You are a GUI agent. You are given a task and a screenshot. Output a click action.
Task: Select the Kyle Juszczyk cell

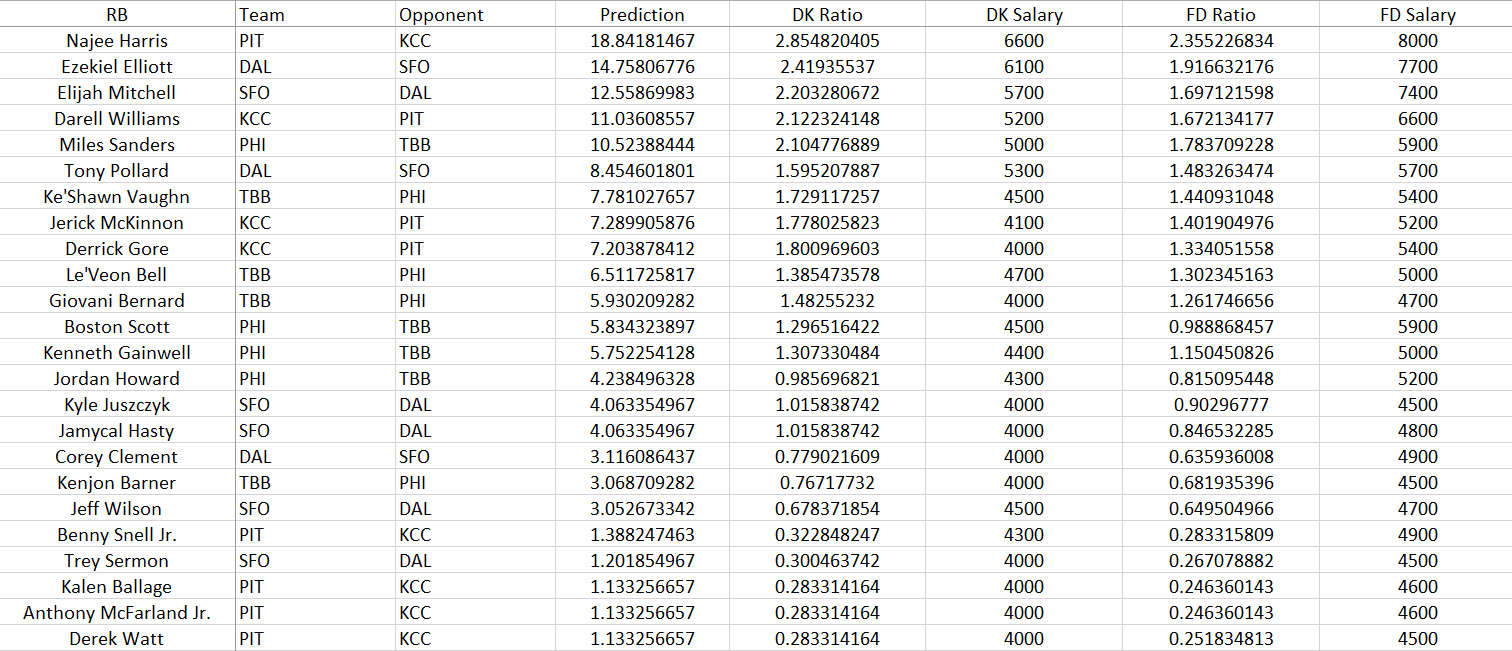click(x=117, y=405)
